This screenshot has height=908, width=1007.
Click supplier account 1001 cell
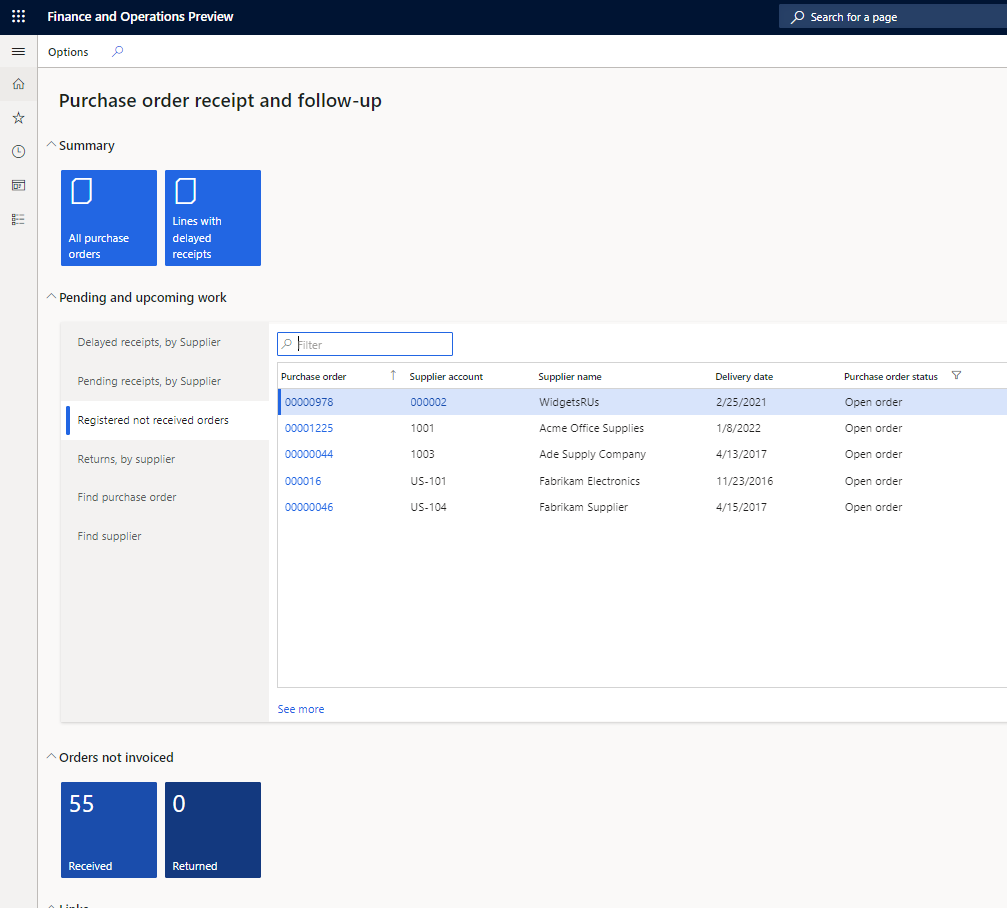422,428
